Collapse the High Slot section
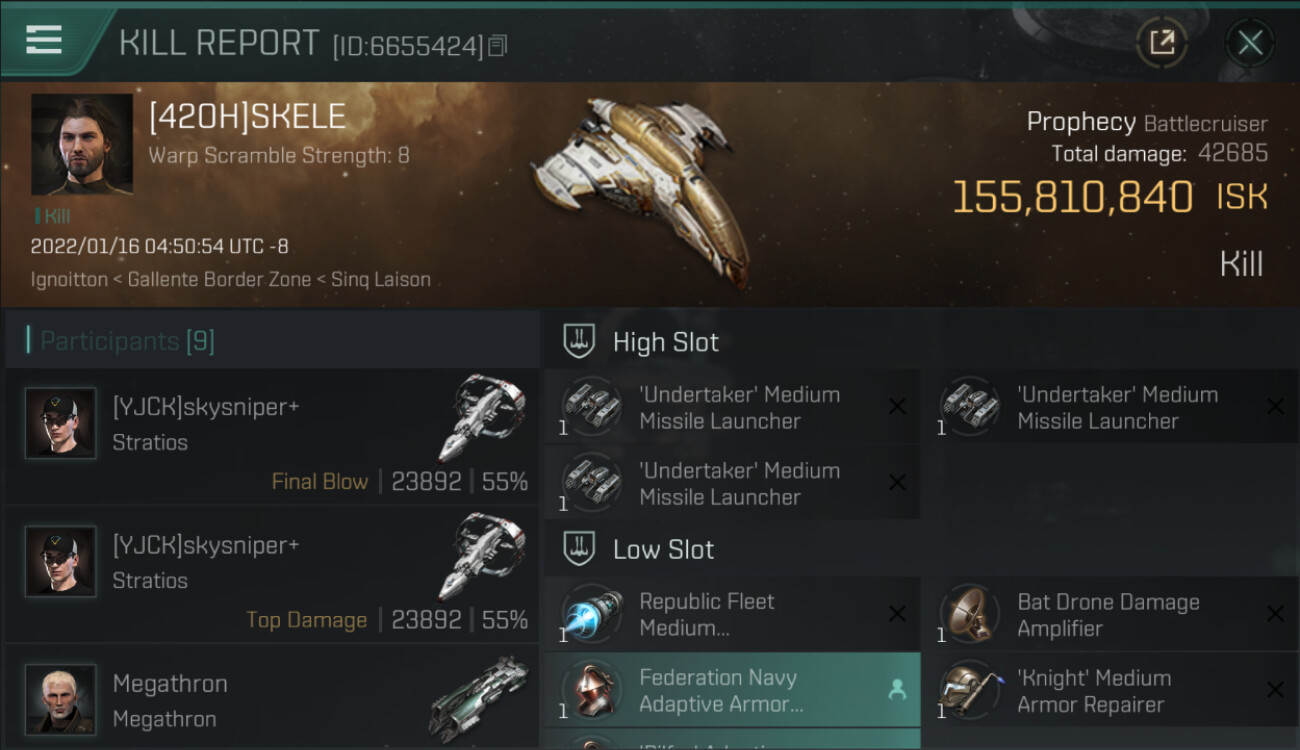1300x750 pixels. click(579, 342)
